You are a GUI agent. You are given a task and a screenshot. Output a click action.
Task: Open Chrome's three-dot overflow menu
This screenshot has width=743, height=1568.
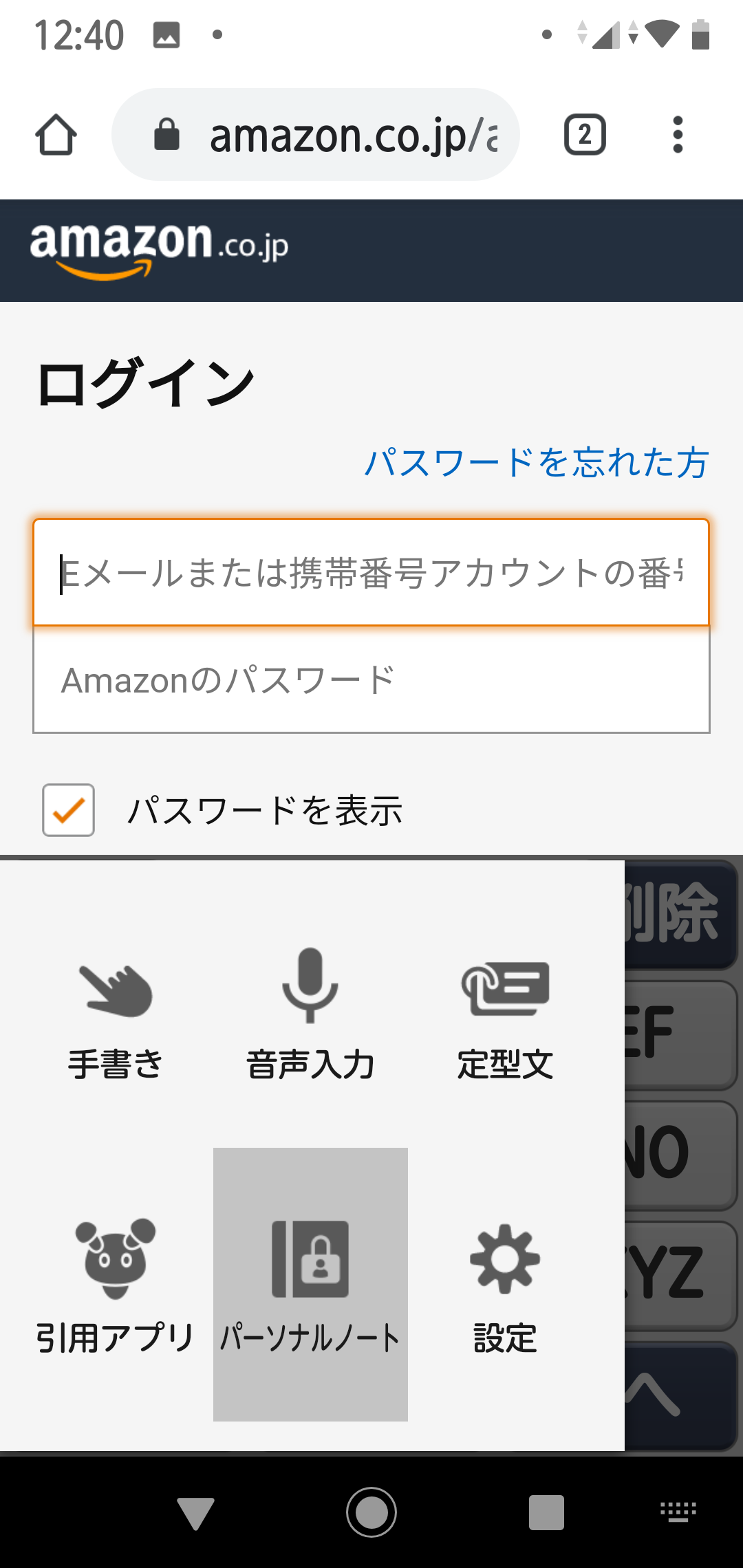click(x=678, y=135)
